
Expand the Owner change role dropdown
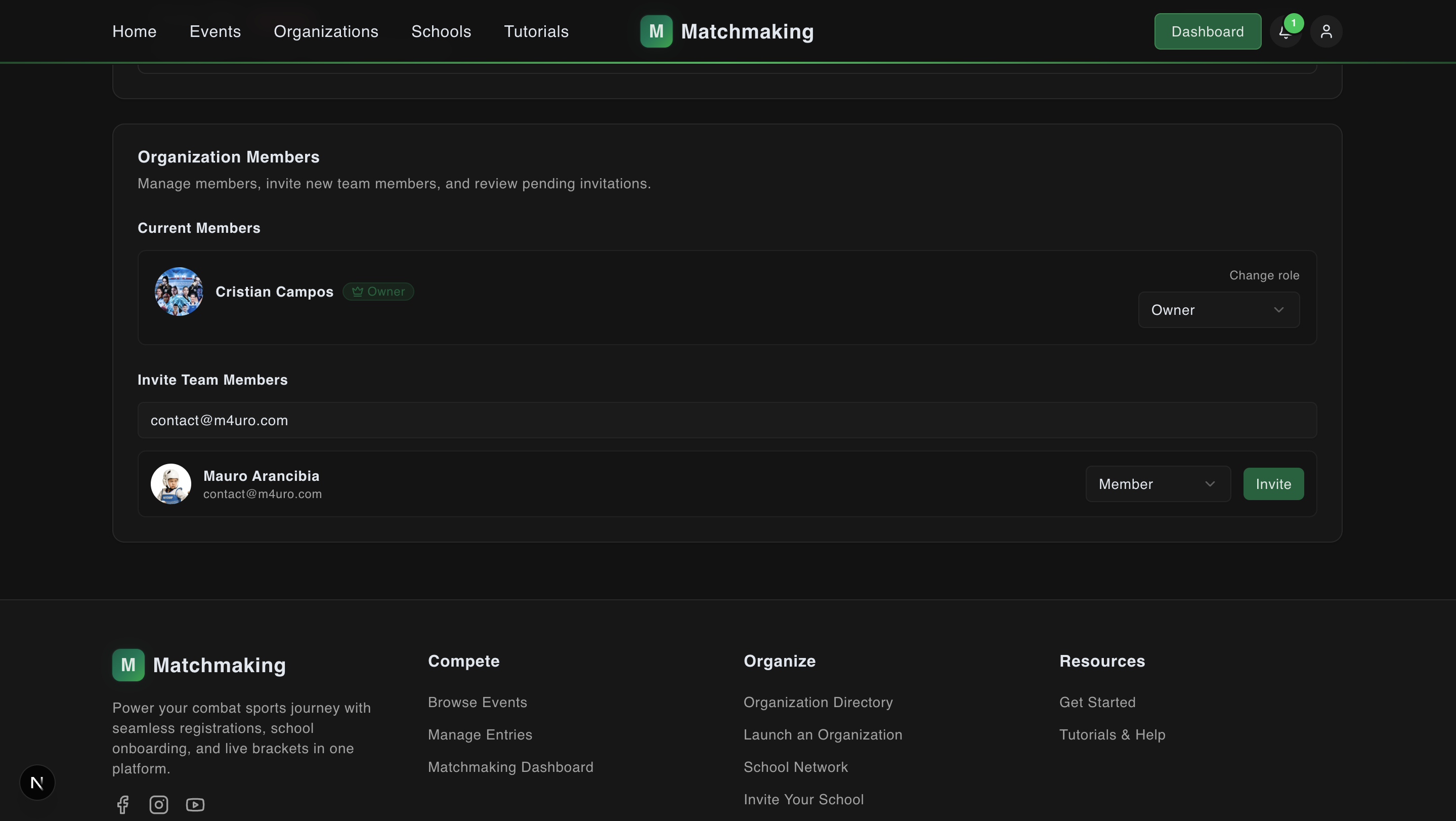coord(1219,310)
